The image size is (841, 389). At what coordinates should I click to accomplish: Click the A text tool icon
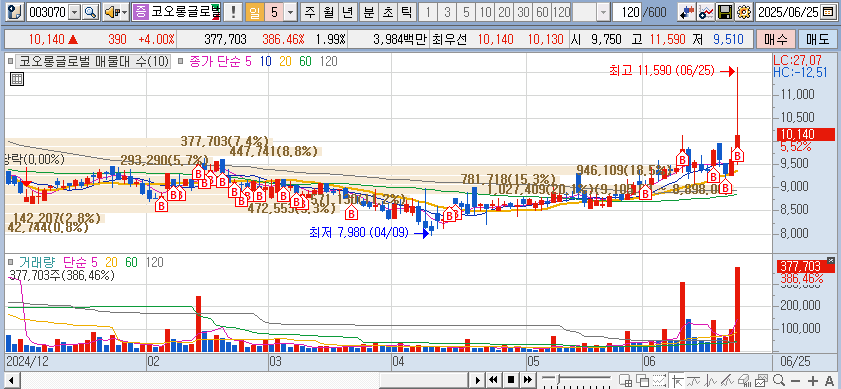point(829,380)
